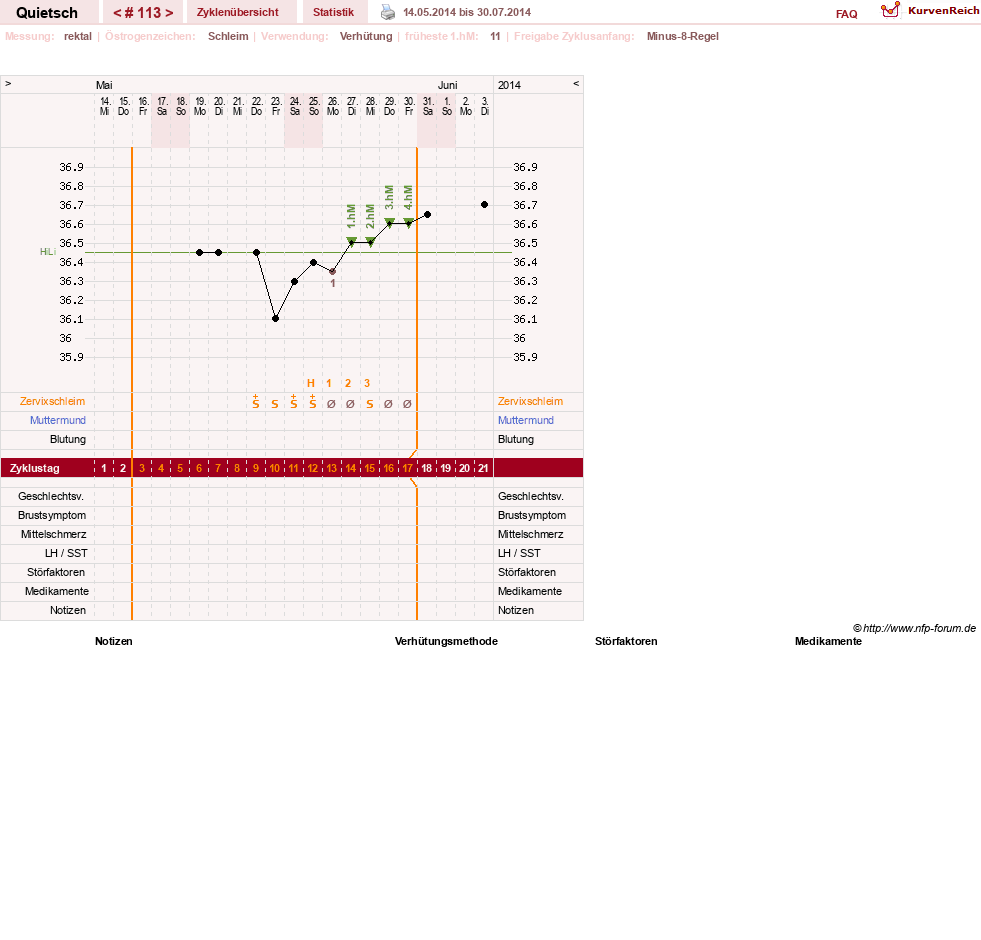
Task: Select cycle day 14 in Zyklustag row
Action: point(350,468)
